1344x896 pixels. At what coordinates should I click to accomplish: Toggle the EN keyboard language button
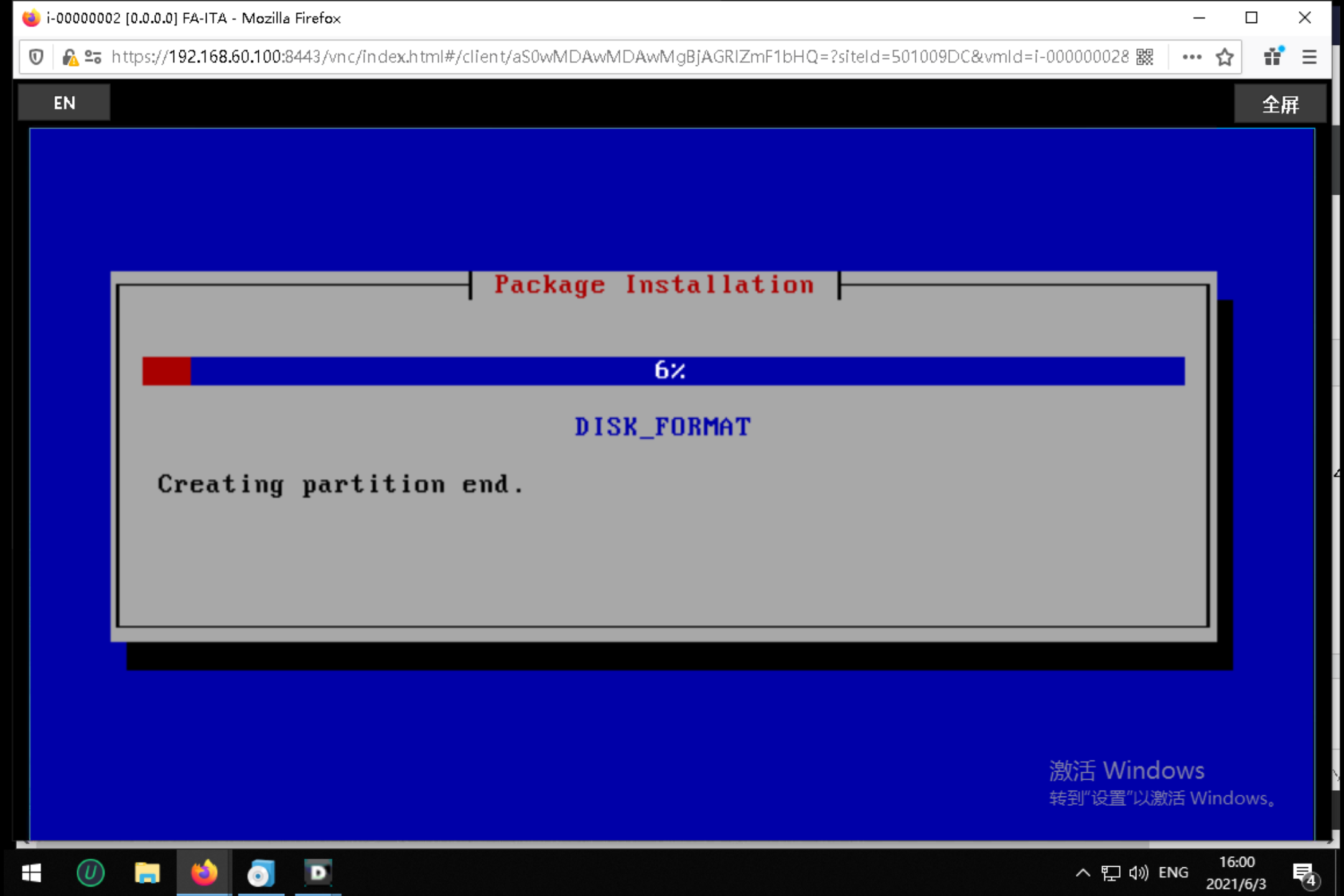pos(64,103)
